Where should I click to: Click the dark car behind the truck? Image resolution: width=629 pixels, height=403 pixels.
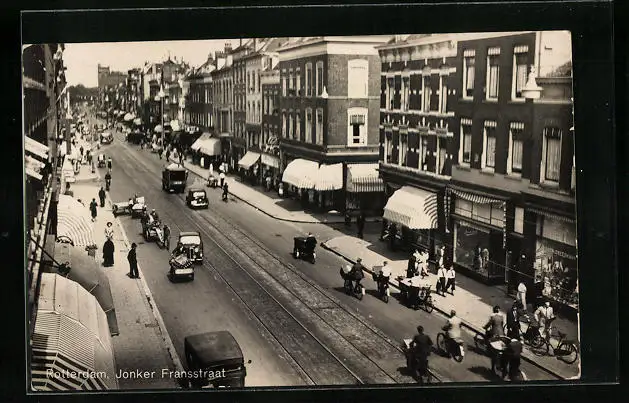197,198
